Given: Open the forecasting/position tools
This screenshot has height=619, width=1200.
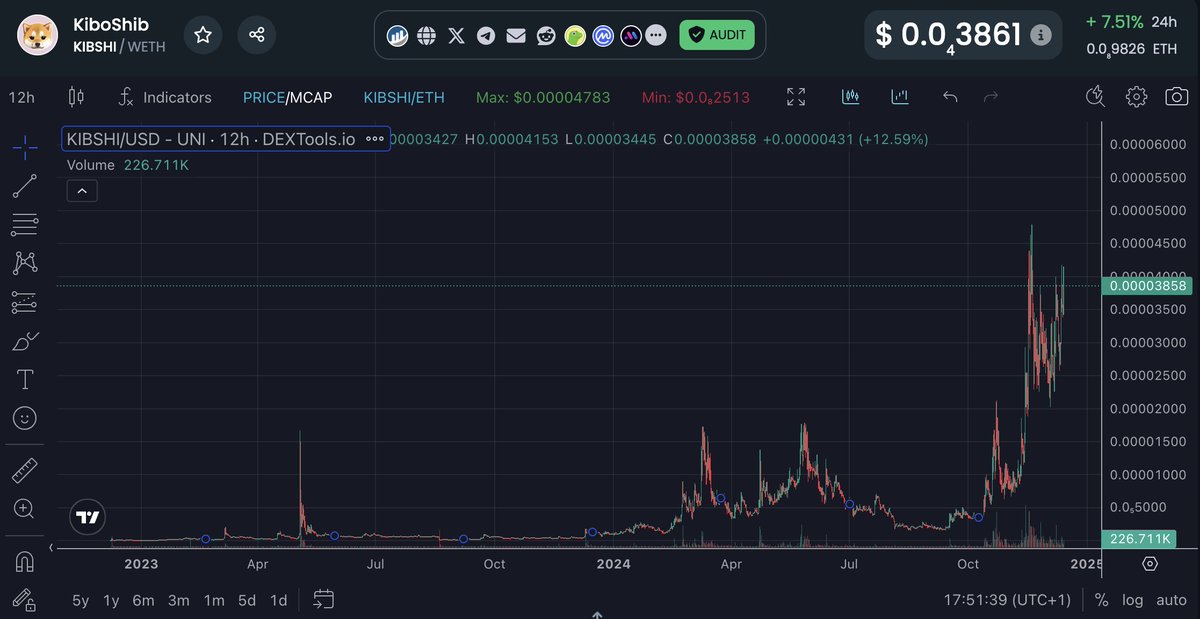Looking at the screenshot, I should point(25,302).
